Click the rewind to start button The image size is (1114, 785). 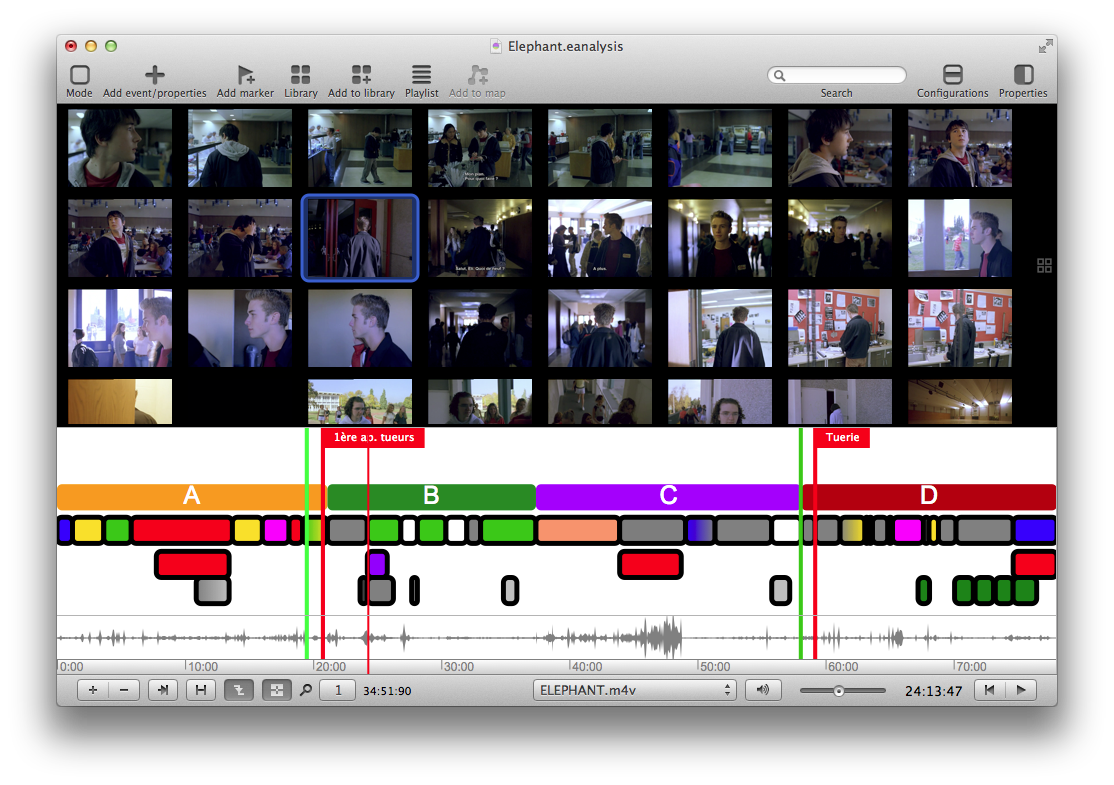tap(990, 690)
